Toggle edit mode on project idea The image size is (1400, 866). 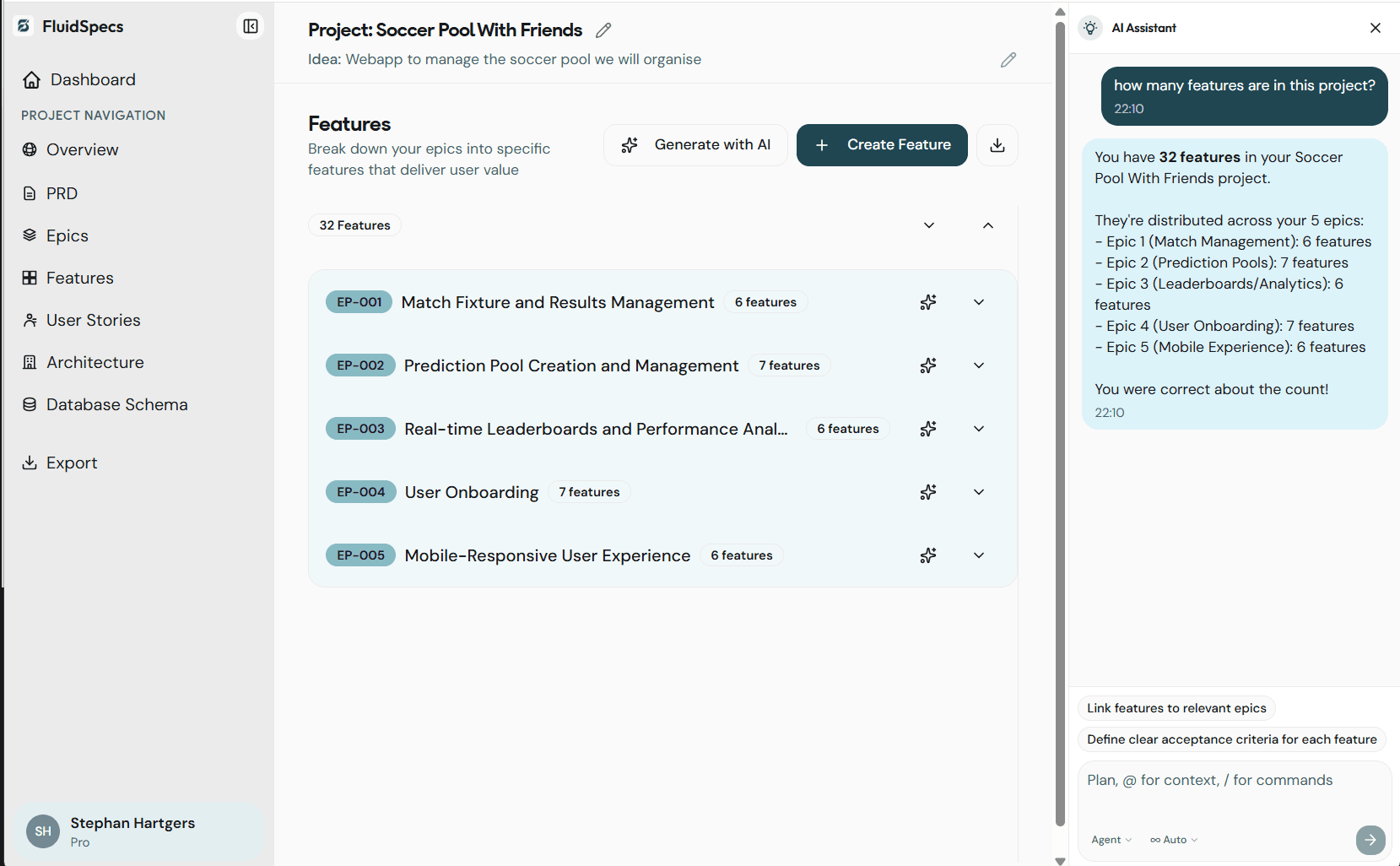[1008, 59]
